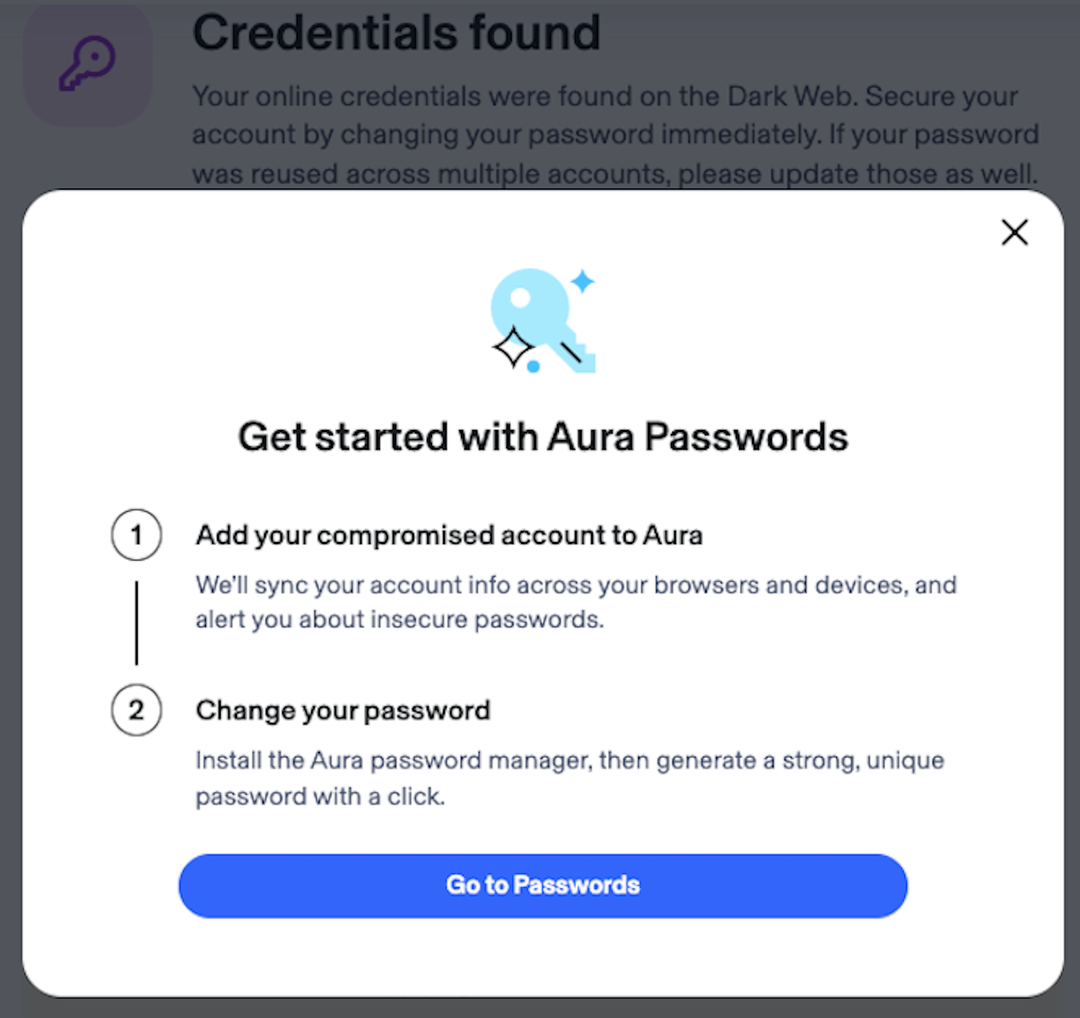The image size is (1080, 1018).
Task: Select the Credentials found heading
Action: [x=397, y=33]
